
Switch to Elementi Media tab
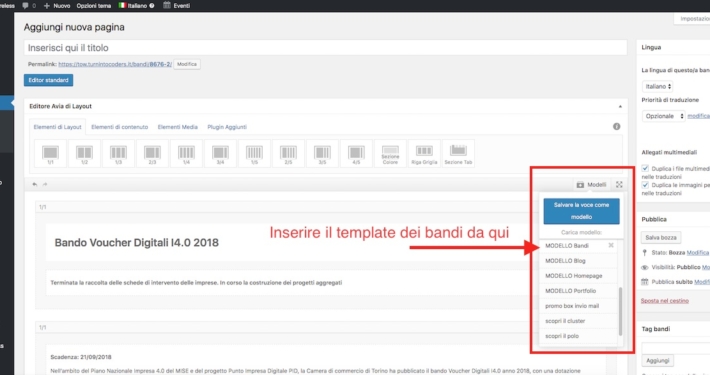[x=178, y=127]
